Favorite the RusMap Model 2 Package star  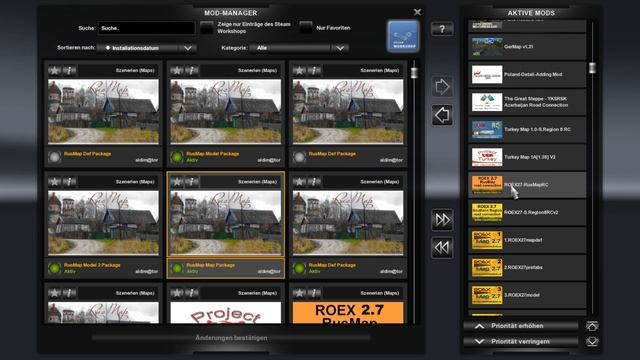[54, 182]
